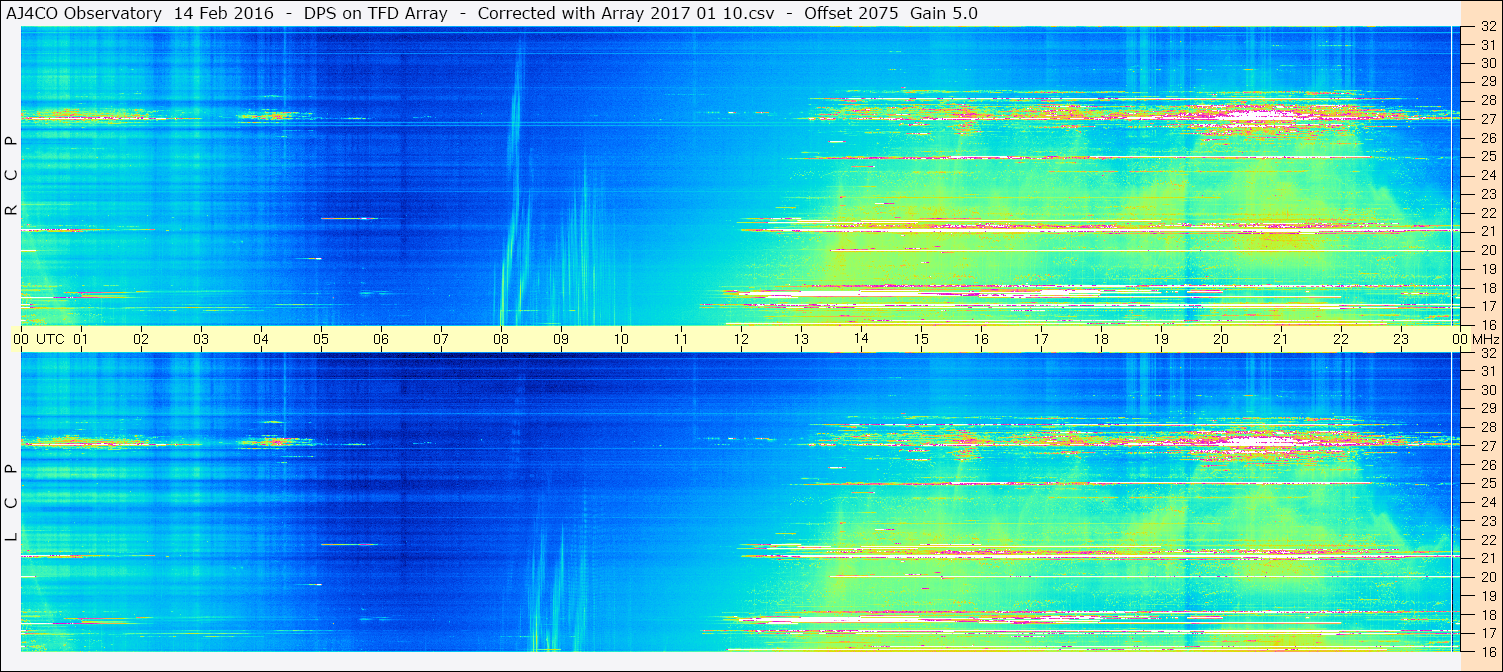Click the LCP panel axis label
The height and width of the screenshot is (672, 1503).
12,503
